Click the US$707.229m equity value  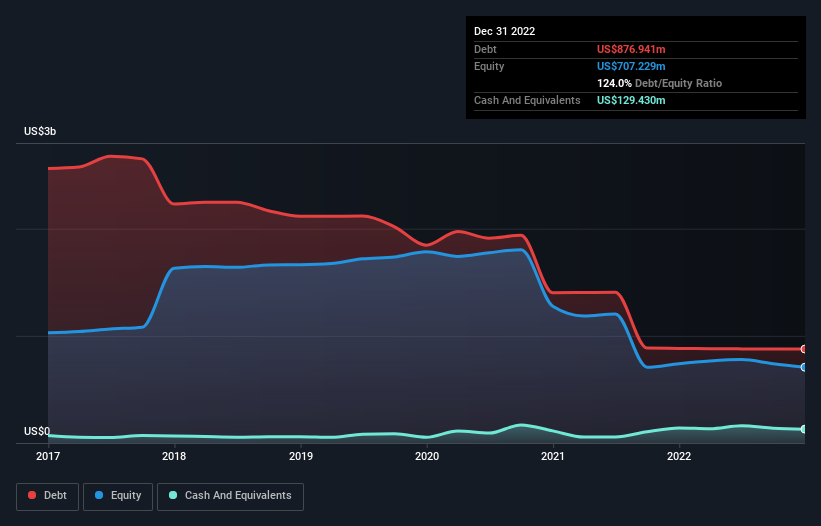pyautogui.click(x=631, y=66)
